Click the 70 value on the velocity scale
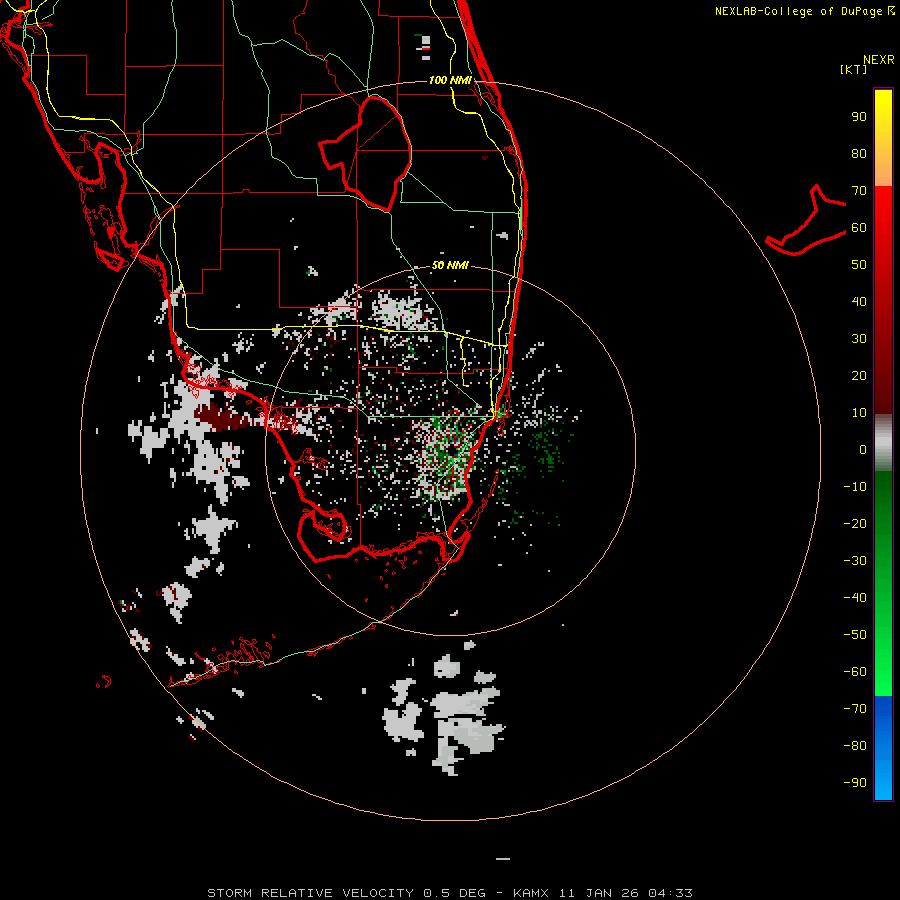This screenshot has height=900, width=900. tap(859, 191)
